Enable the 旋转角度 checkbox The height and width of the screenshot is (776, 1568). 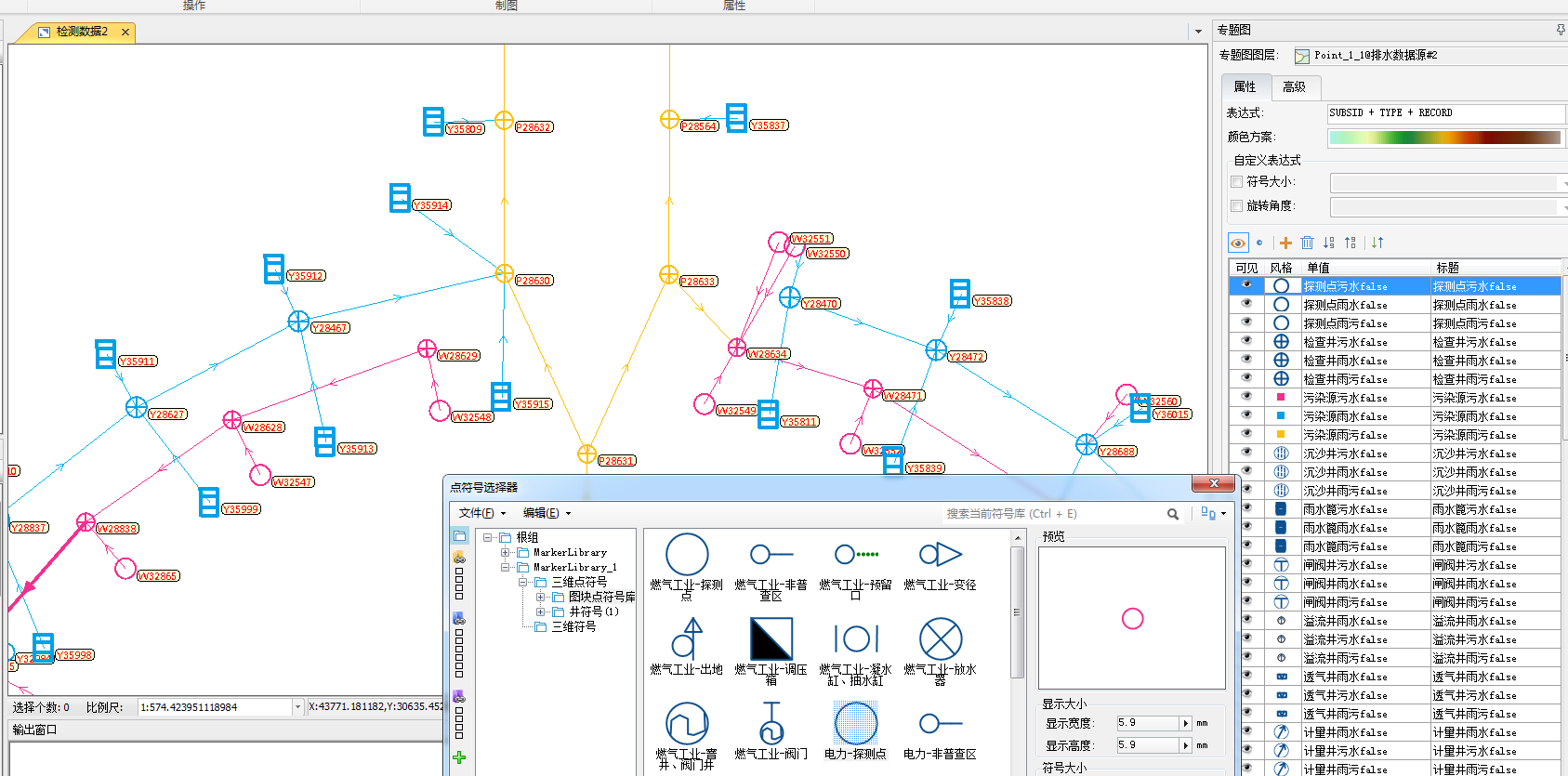1237,205
